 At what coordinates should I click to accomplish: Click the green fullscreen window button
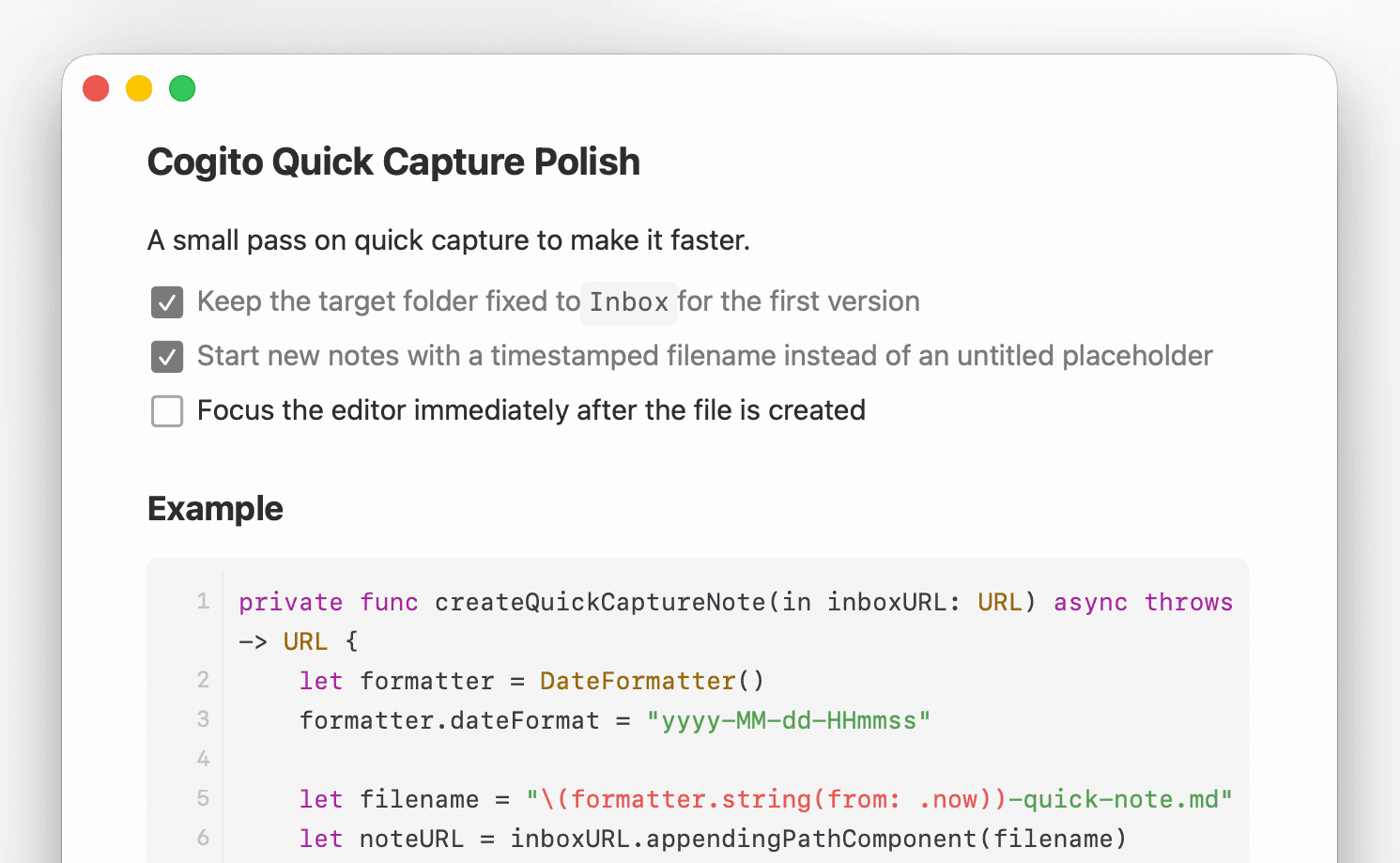point(182,88)
